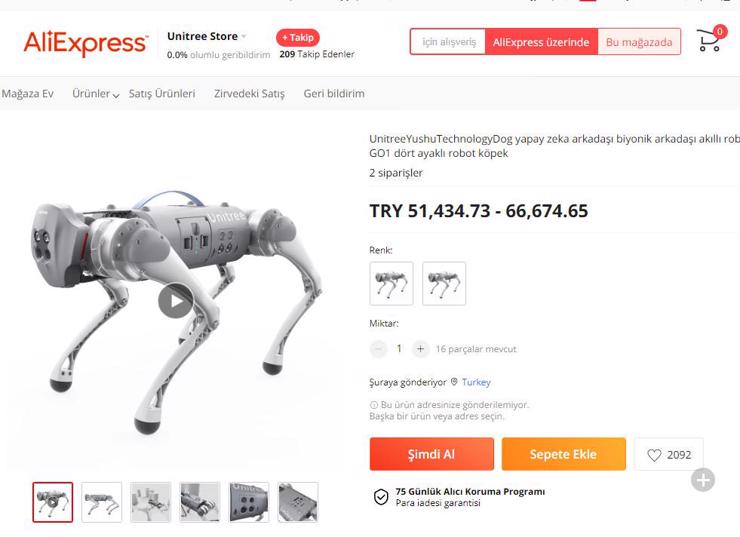The height and width of the screenshot is (537, 740).
Task: Change shipping destination Turkey
Action: [476, 382]
